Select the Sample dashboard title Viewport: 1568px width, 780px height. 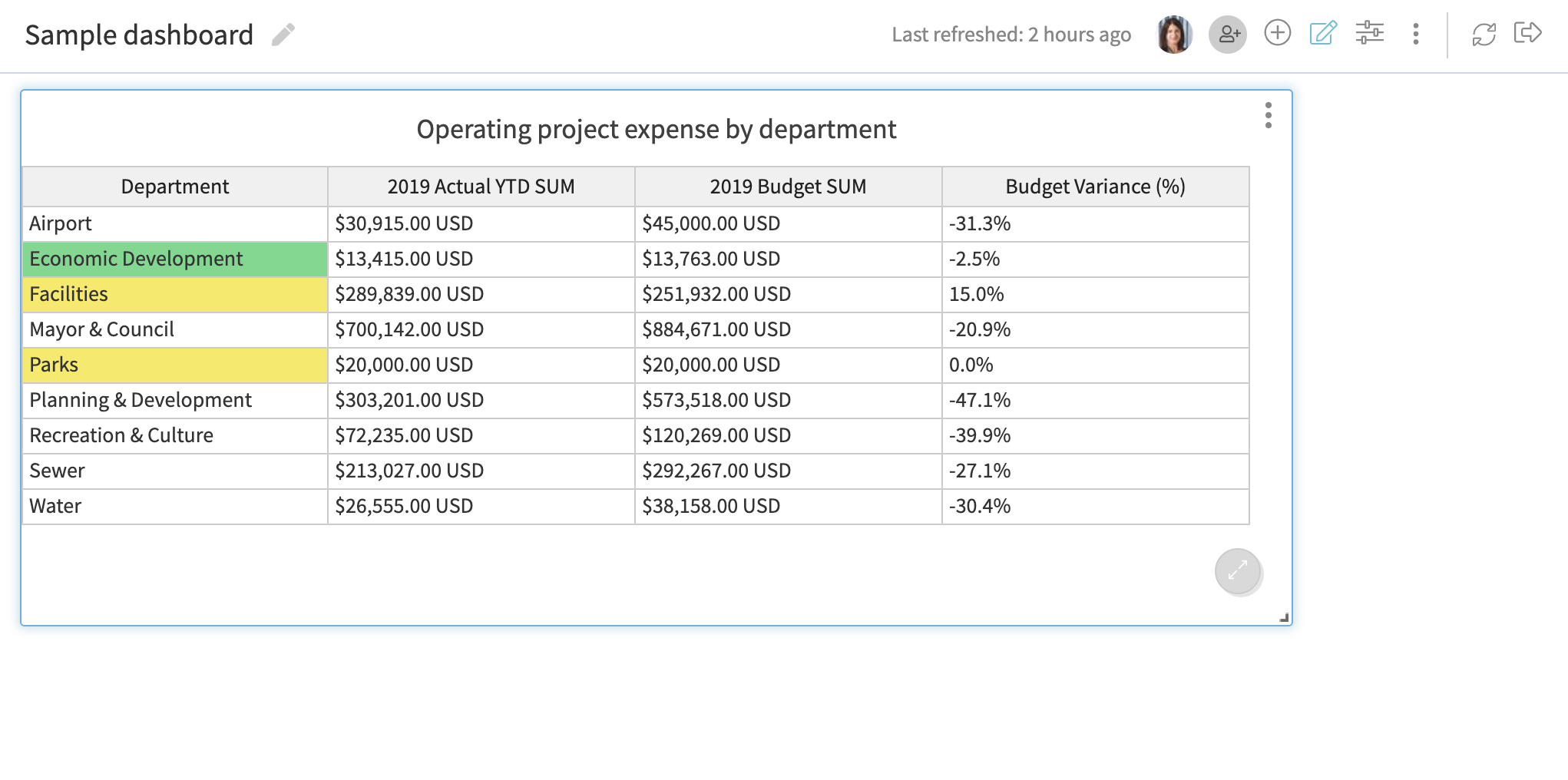(x=139, y=35)
